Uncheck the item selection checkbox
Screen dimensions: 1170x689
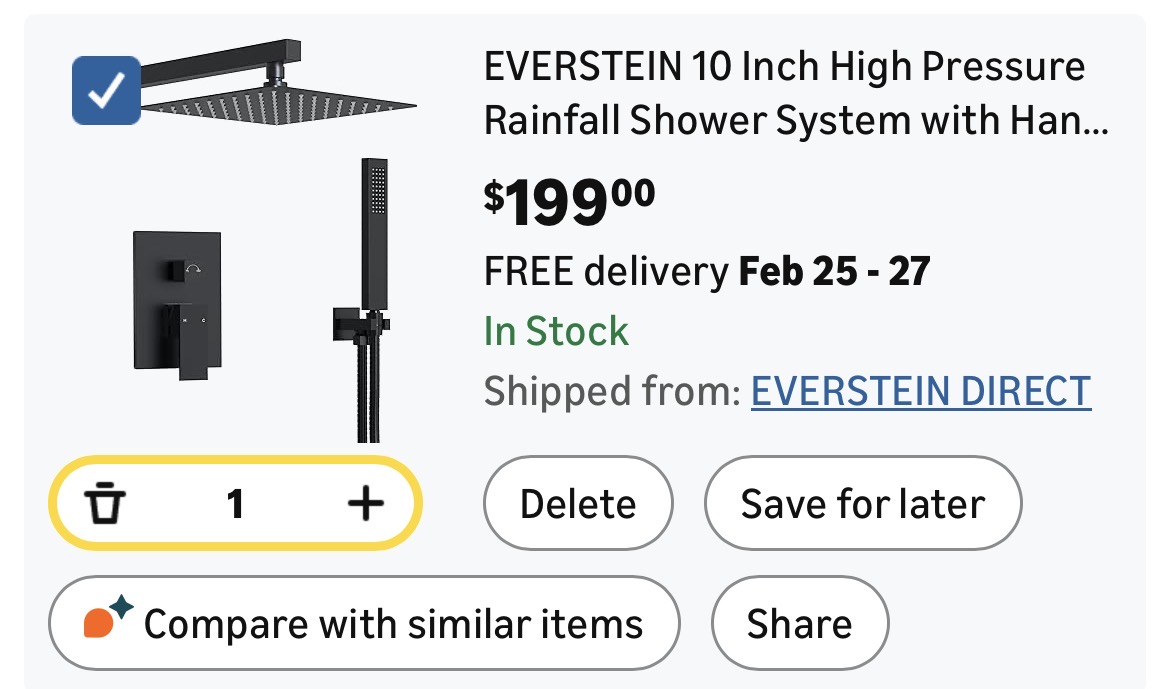106,91
